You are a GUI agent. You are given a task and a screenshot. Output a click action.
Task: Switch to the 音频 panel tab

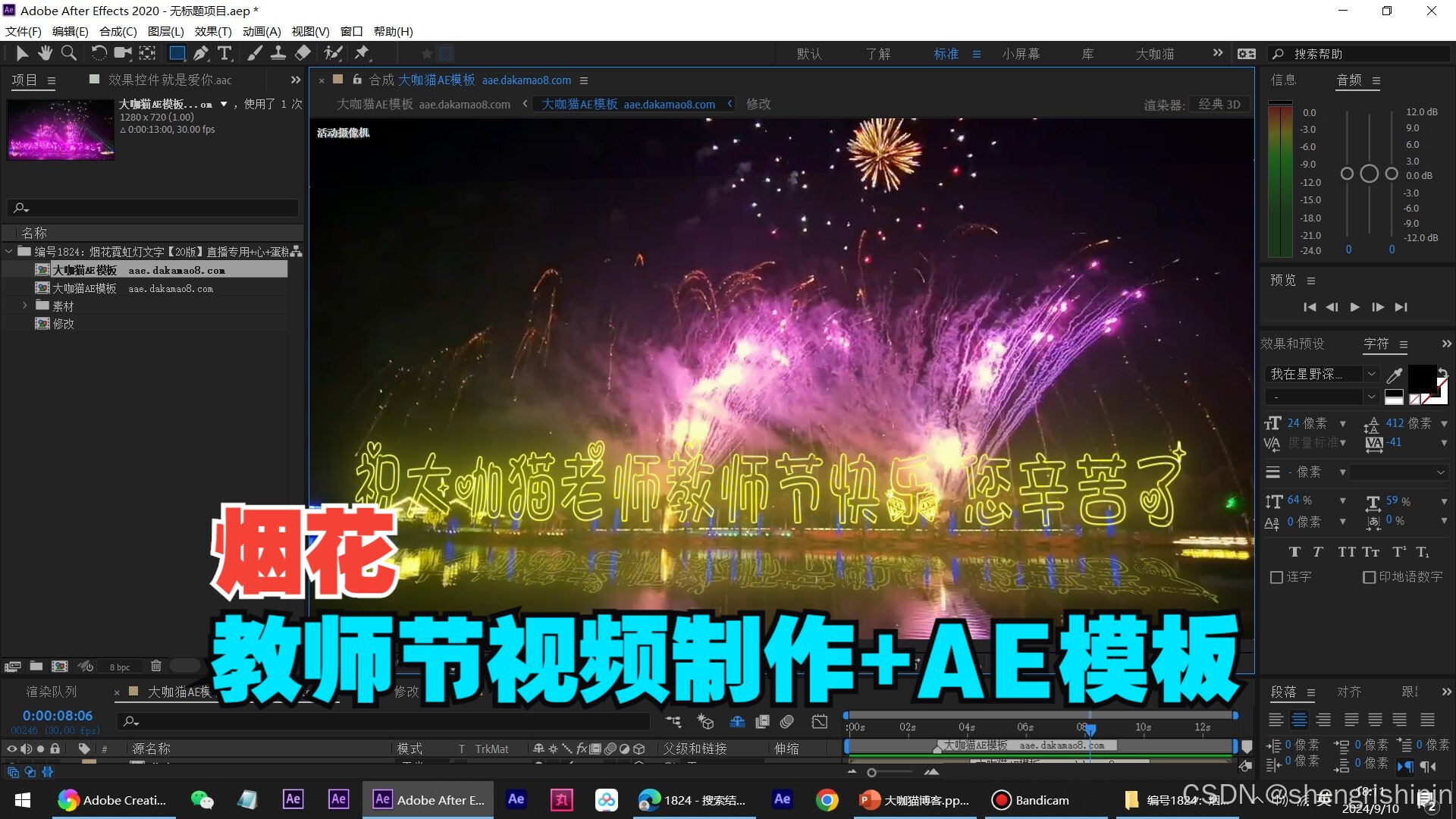click(x=1348, y=80)
